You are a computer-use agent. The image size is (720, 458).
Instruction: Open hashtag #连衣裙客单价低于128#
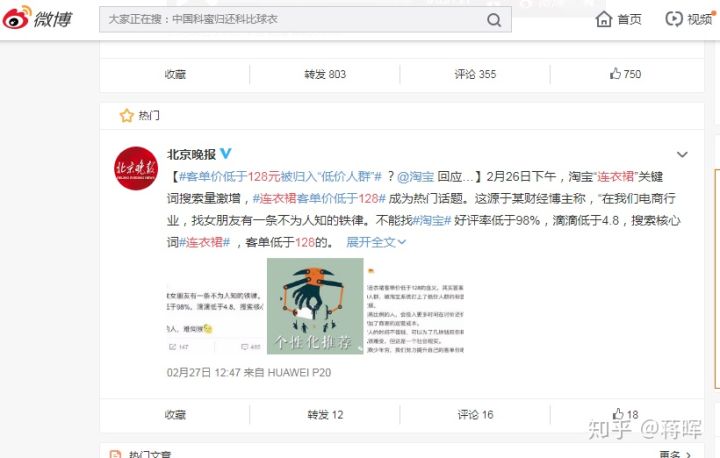tap(319, 198)
